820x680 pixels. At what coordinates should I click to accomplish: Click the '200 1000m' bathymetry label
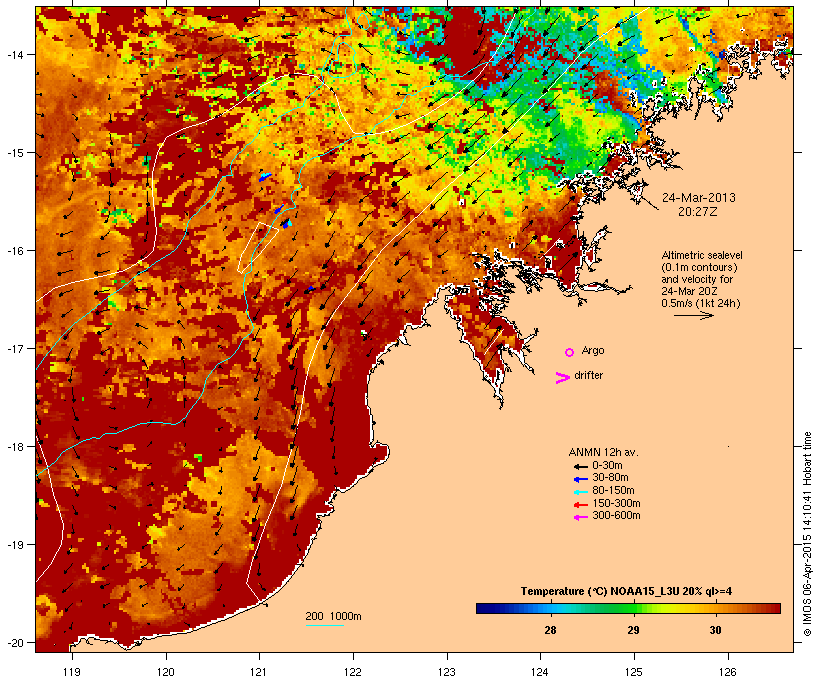(333, 616)
